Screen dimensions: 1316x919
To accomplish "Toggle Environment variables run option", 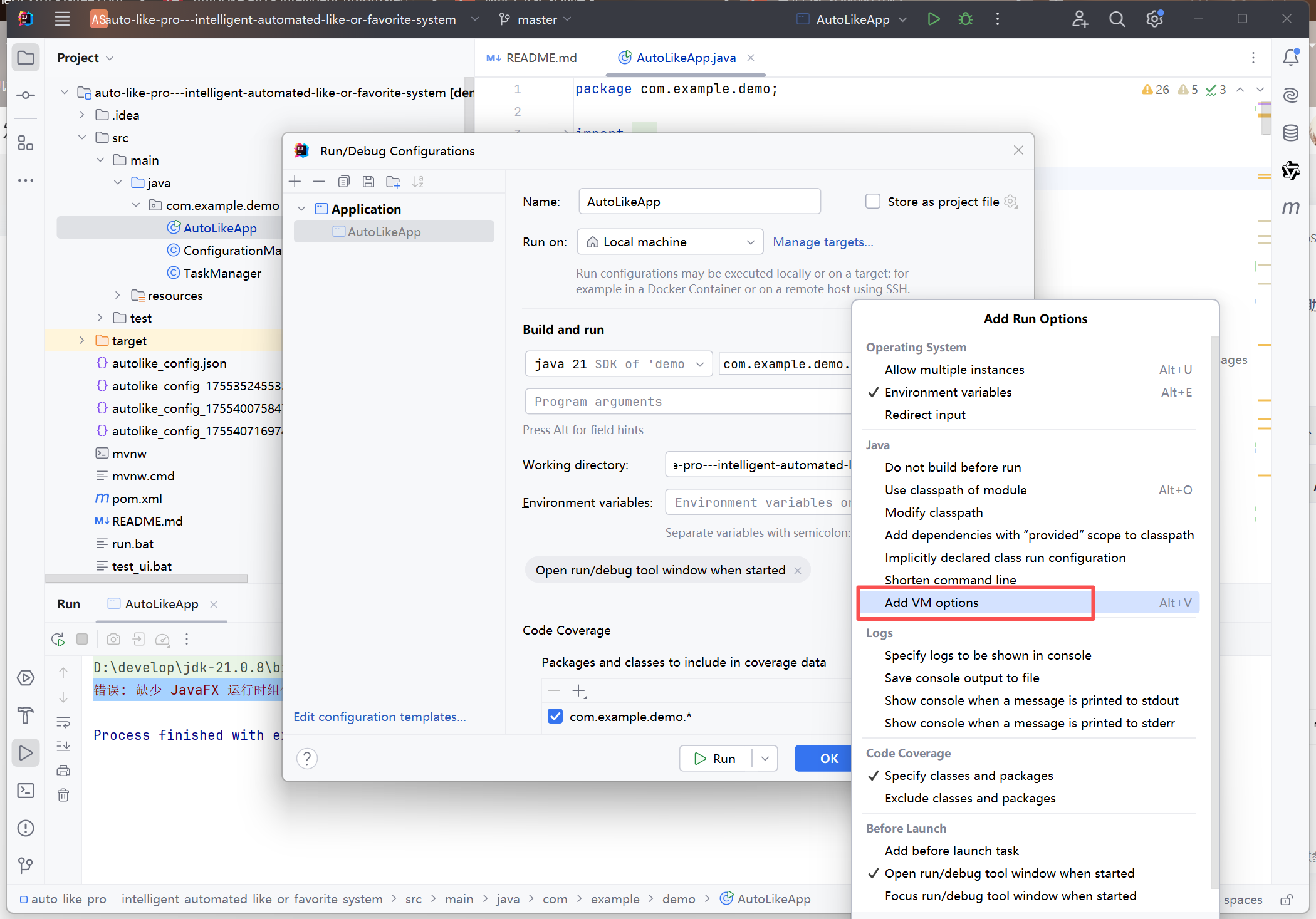I will [948, 392].
